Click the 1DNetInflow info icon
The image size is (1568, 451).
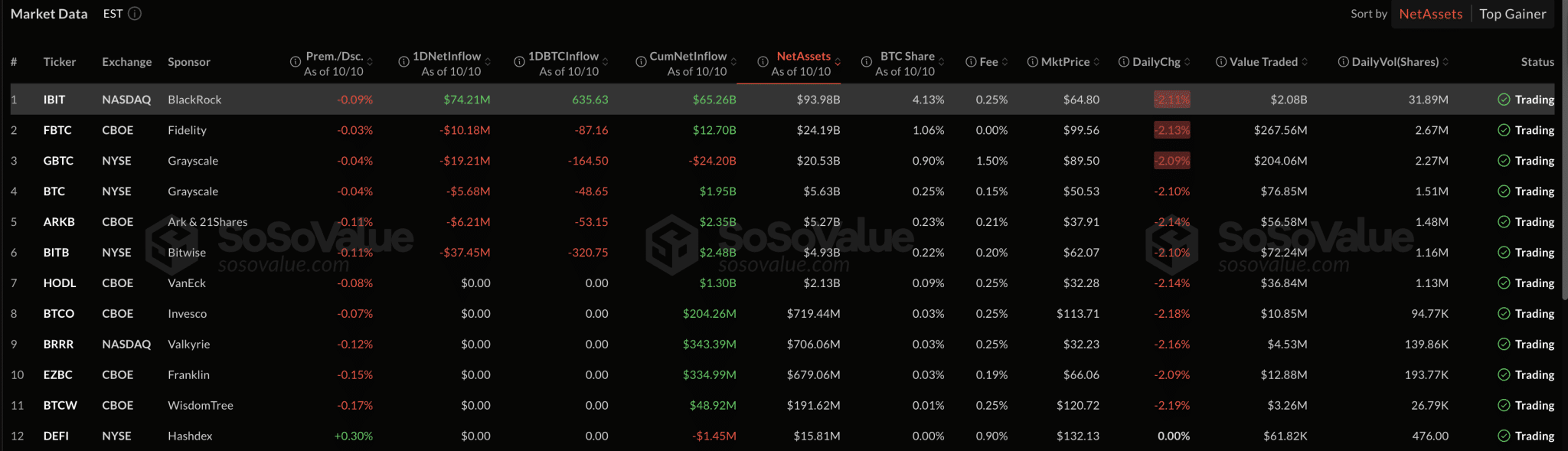pyautogui.click(x=403, y=62)
